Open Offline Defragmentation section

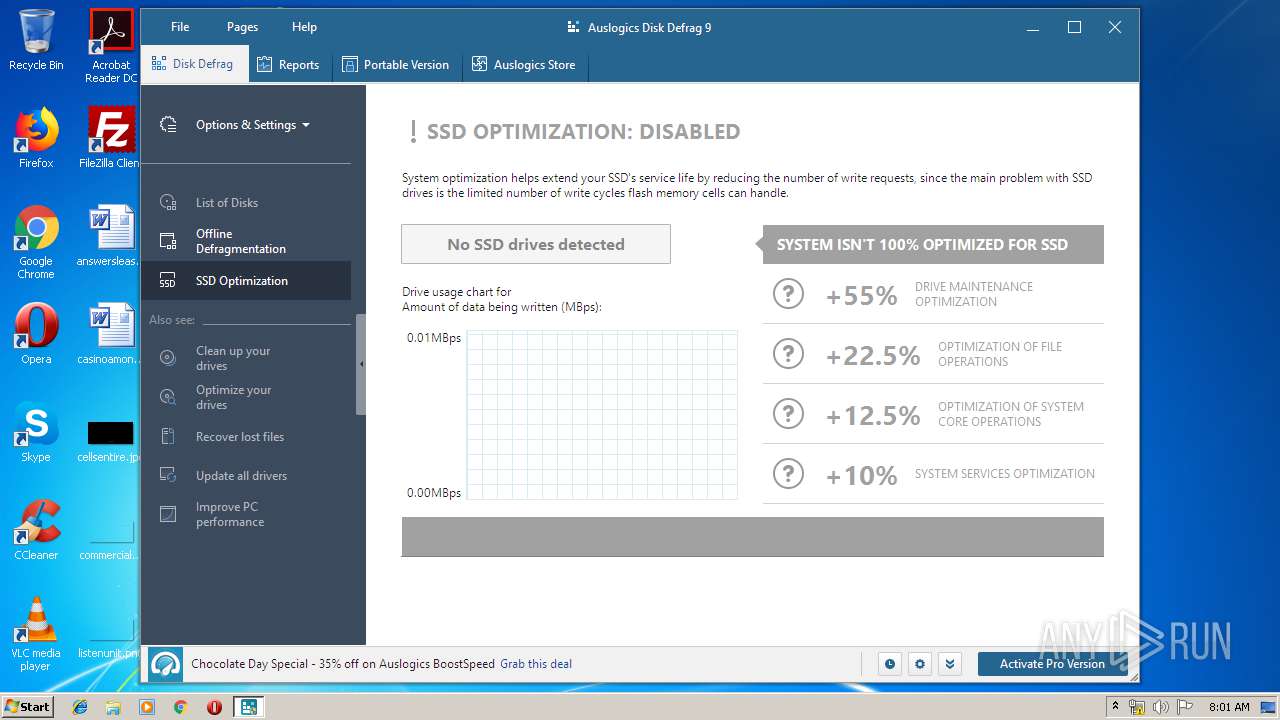point(246,241)
